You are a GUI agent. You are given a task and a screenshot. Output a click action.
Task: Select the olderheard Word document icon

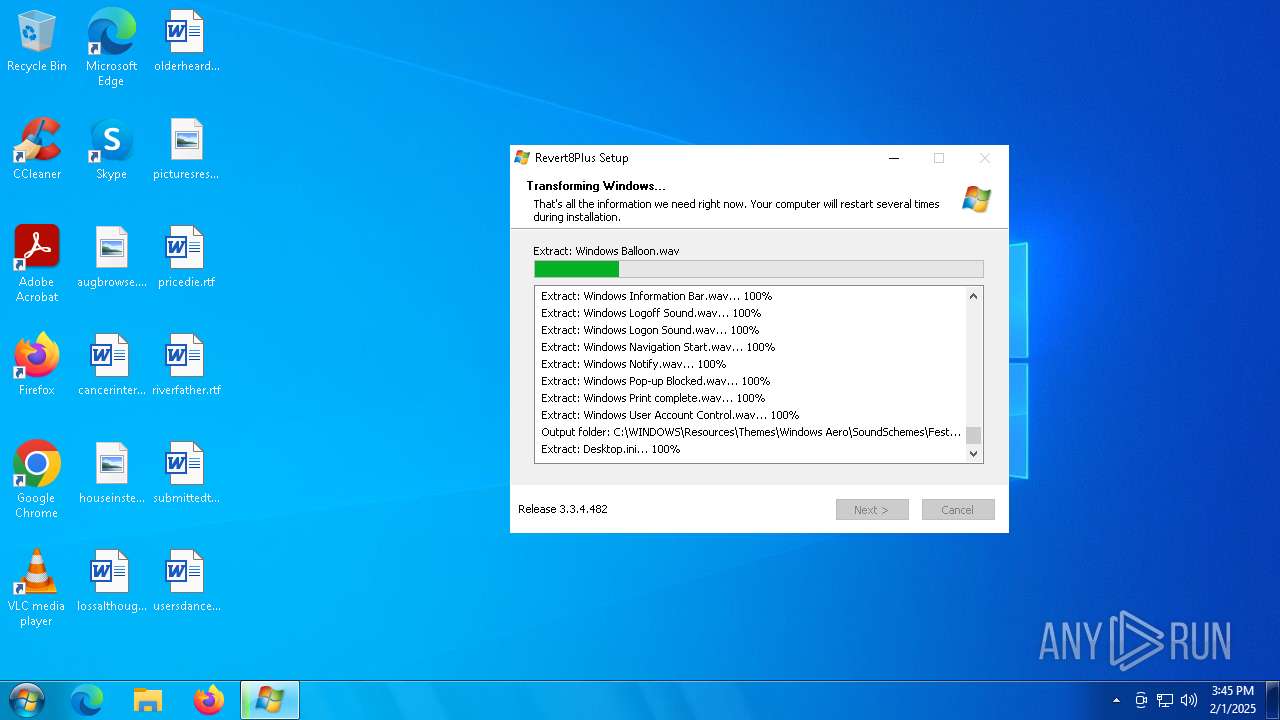[x=186, y=42]
